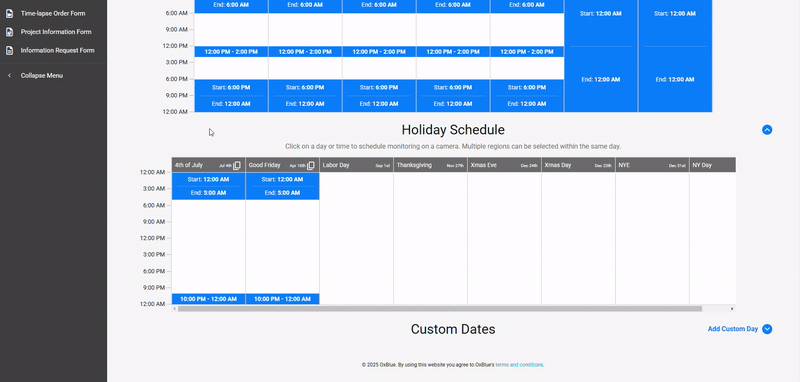Expand the Custom Dates section chevron
Image resolution: width=800 pixels, height=382 pixels.
(x=767, y=329)
